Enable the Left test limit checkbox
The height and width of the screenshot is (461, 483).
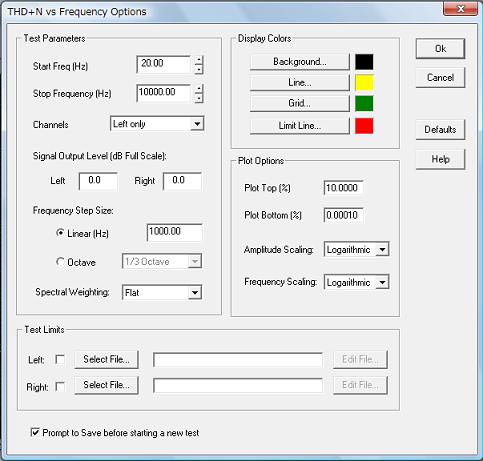point(60,359)
